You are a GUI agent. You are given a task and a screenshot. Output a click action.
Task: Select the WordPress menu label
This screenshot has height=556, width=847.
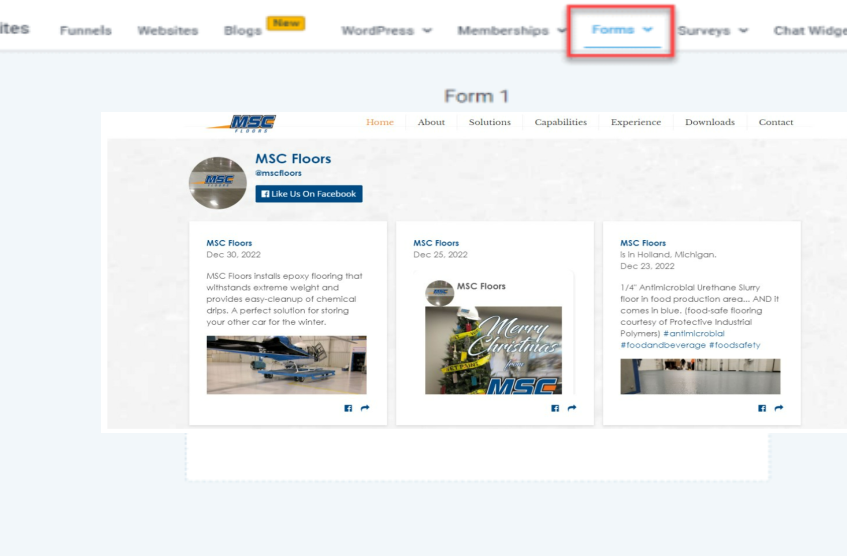(377, 30)
